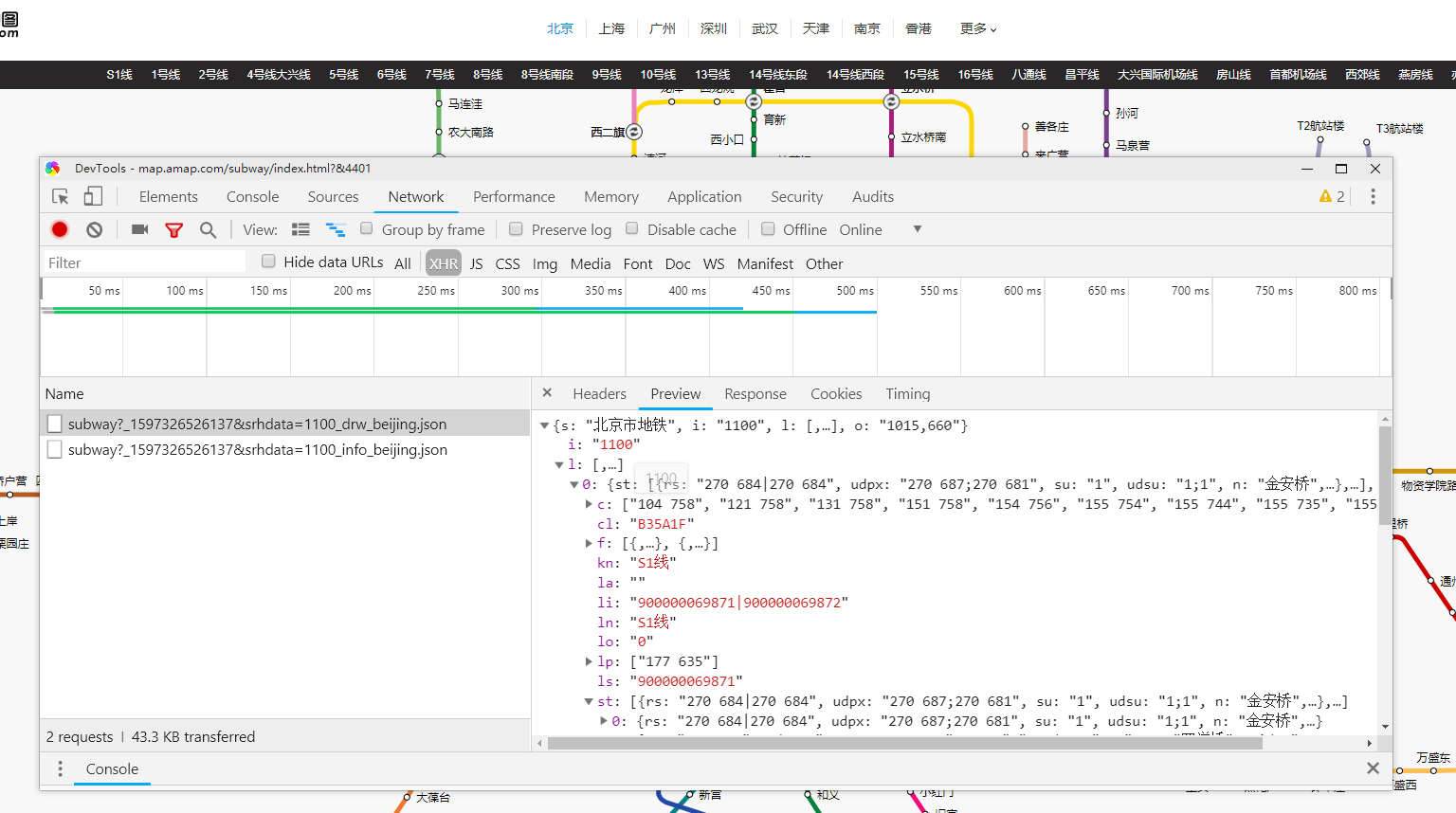Tick the Hide data URLs checkbox
This screenshot has height=813, width=1456.
[268, 261]
